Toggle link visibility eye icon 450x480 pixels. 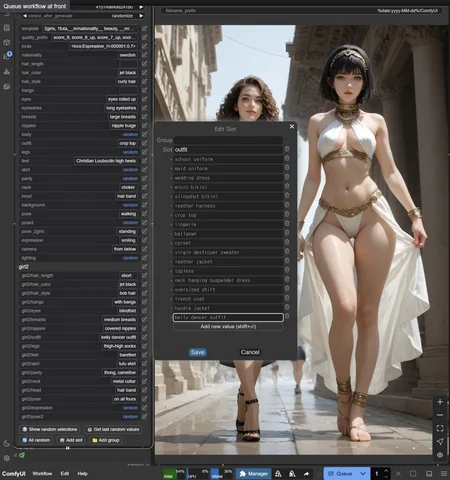point(440,455)
